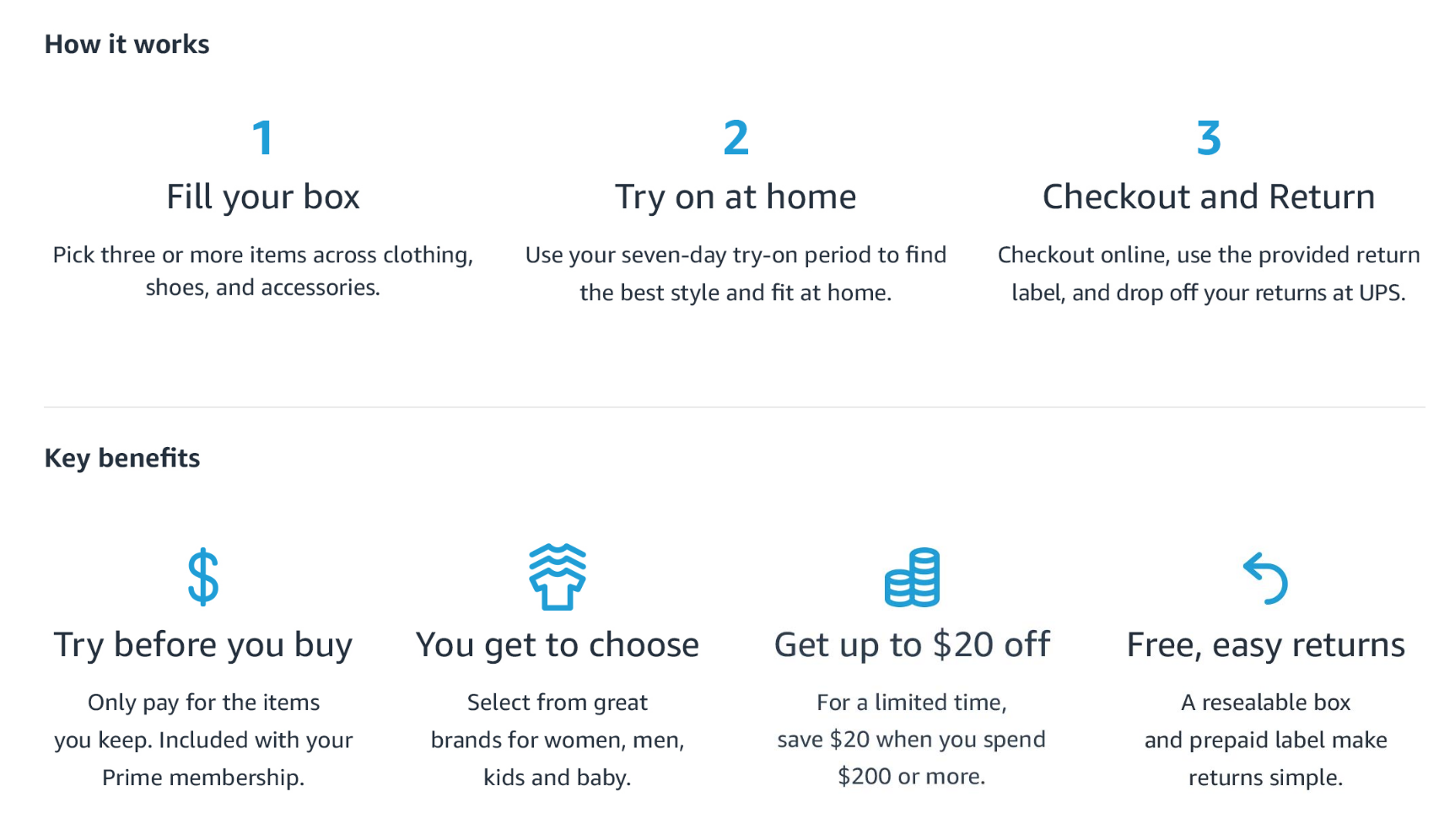Select the 'Fill your box' heading
The image size is (1439, 840).
coord(263,197)
